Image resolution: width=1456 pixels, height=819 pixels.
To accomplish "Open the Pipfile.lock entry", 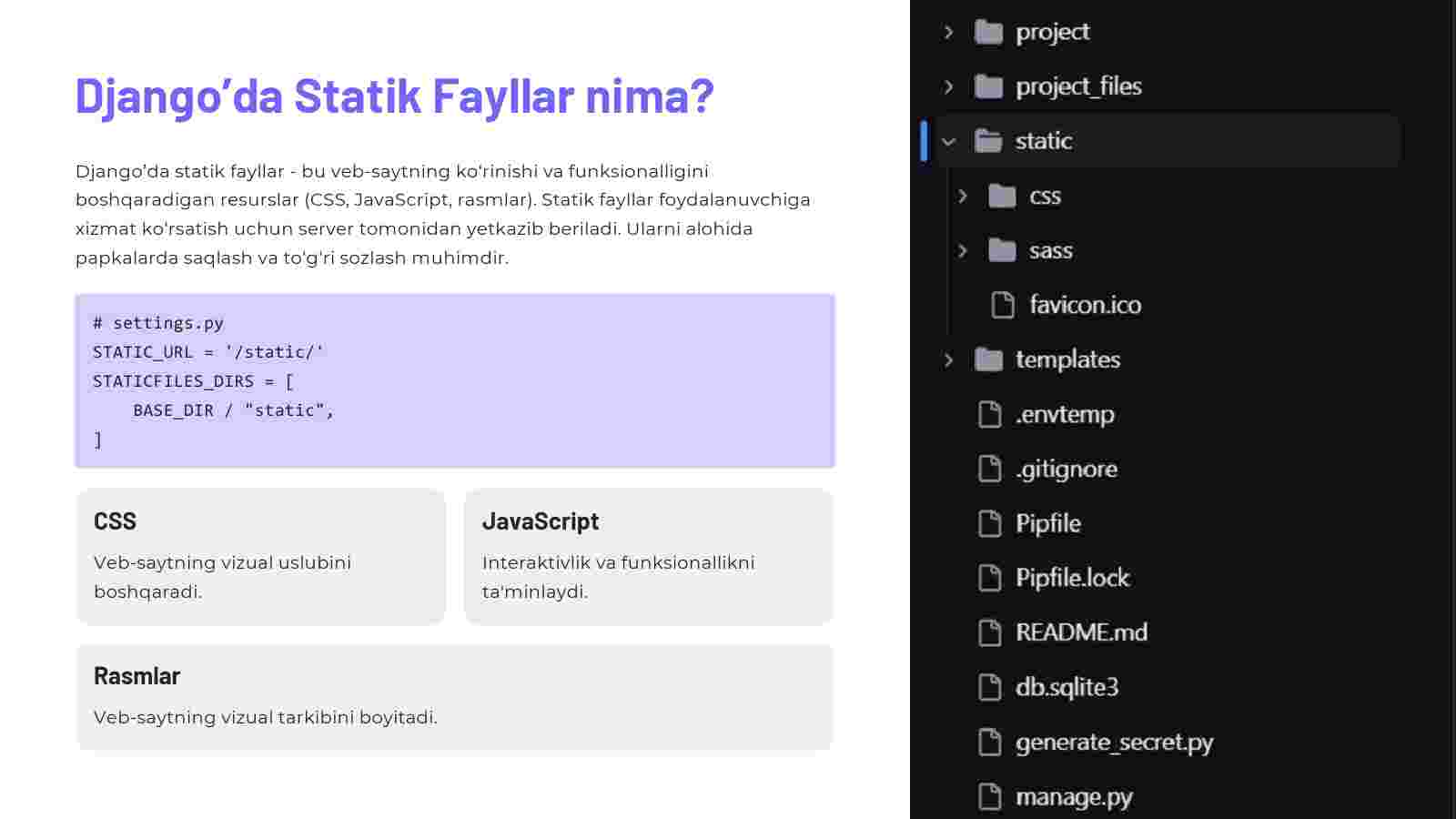I will pos(1072,578).
